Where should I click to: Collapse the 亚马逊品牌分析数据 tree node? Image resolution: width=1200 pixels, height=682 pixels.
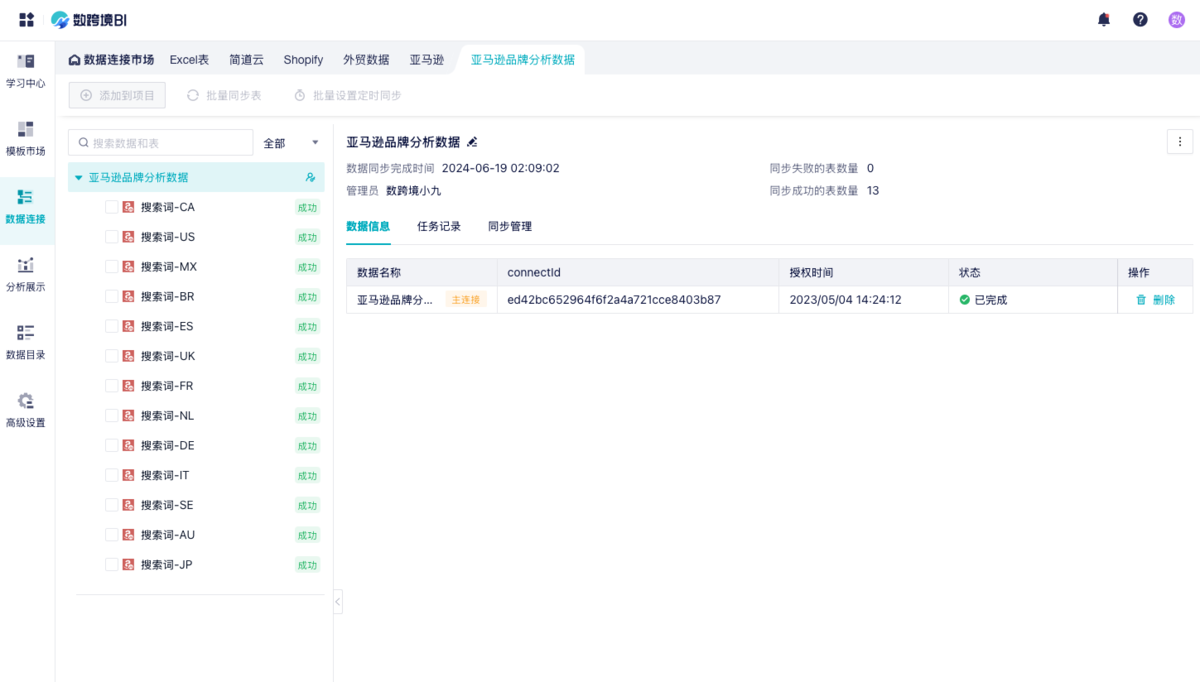[x=79, y=178]
